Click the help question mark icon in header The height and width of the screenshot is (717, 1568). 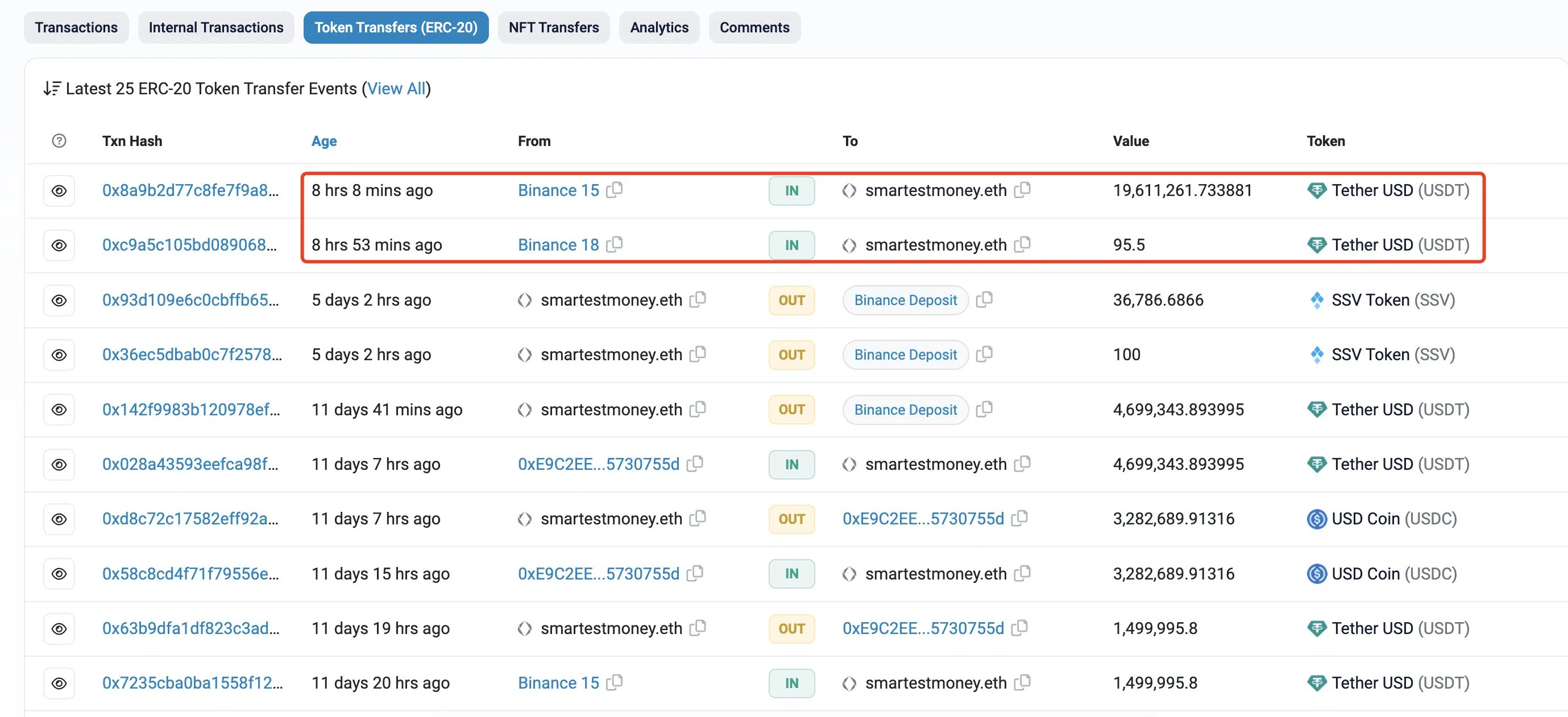click(59, 141)
